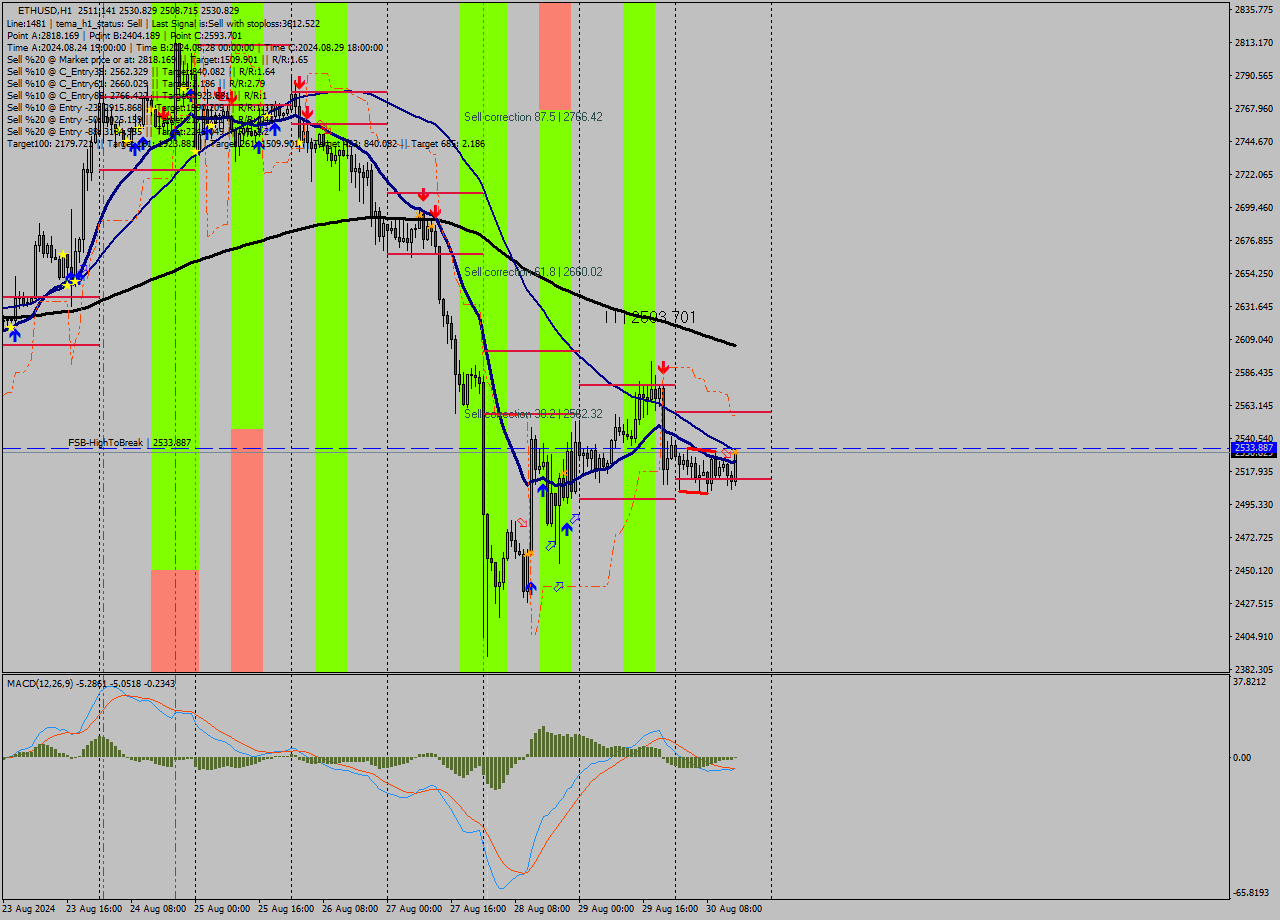Select the 28 Aug 08:00 time label
Screen dimensions: 1280x920
pos(542,909)
